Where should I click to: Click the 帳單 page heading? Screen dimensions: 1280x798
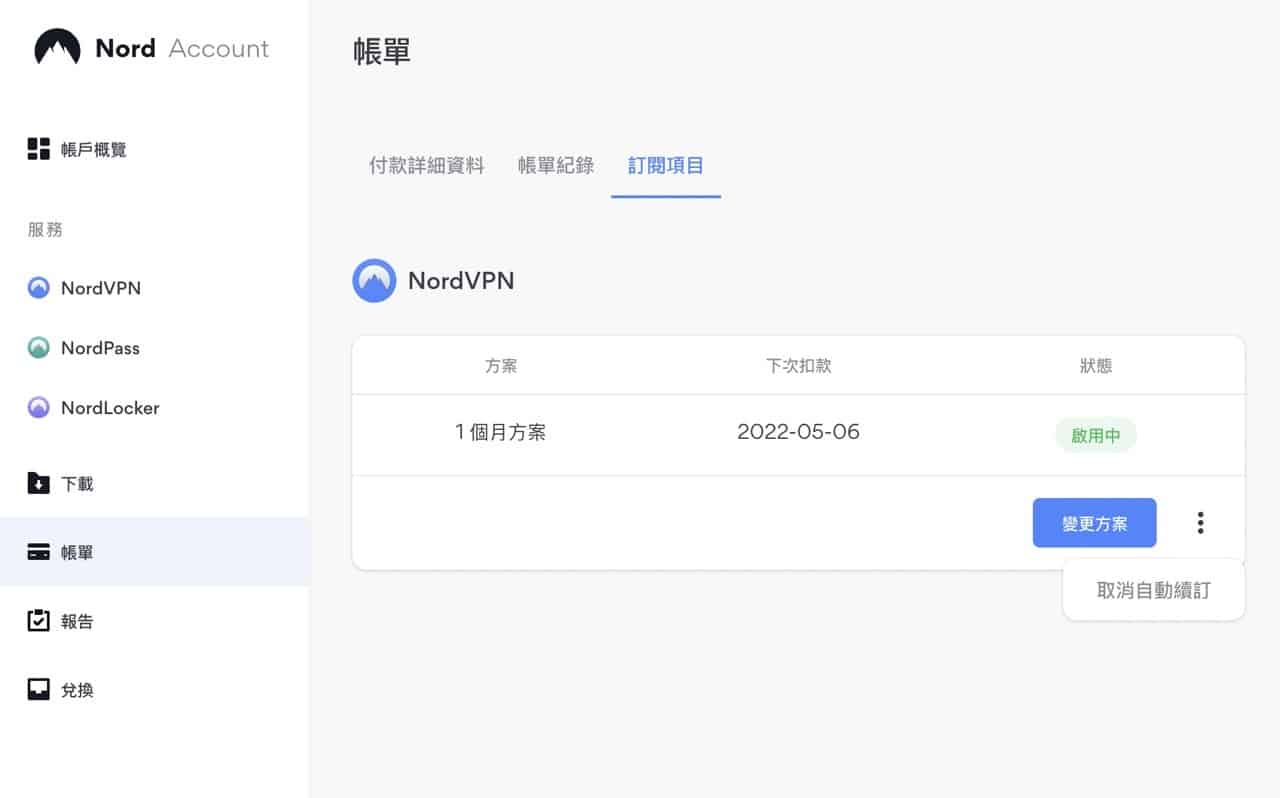pyautogui.click(x=382, y=51)
